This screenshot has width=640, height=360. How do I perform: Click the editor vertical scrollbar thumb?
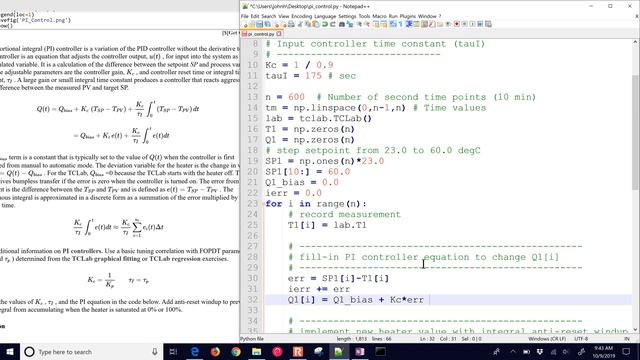click(636, 132)
